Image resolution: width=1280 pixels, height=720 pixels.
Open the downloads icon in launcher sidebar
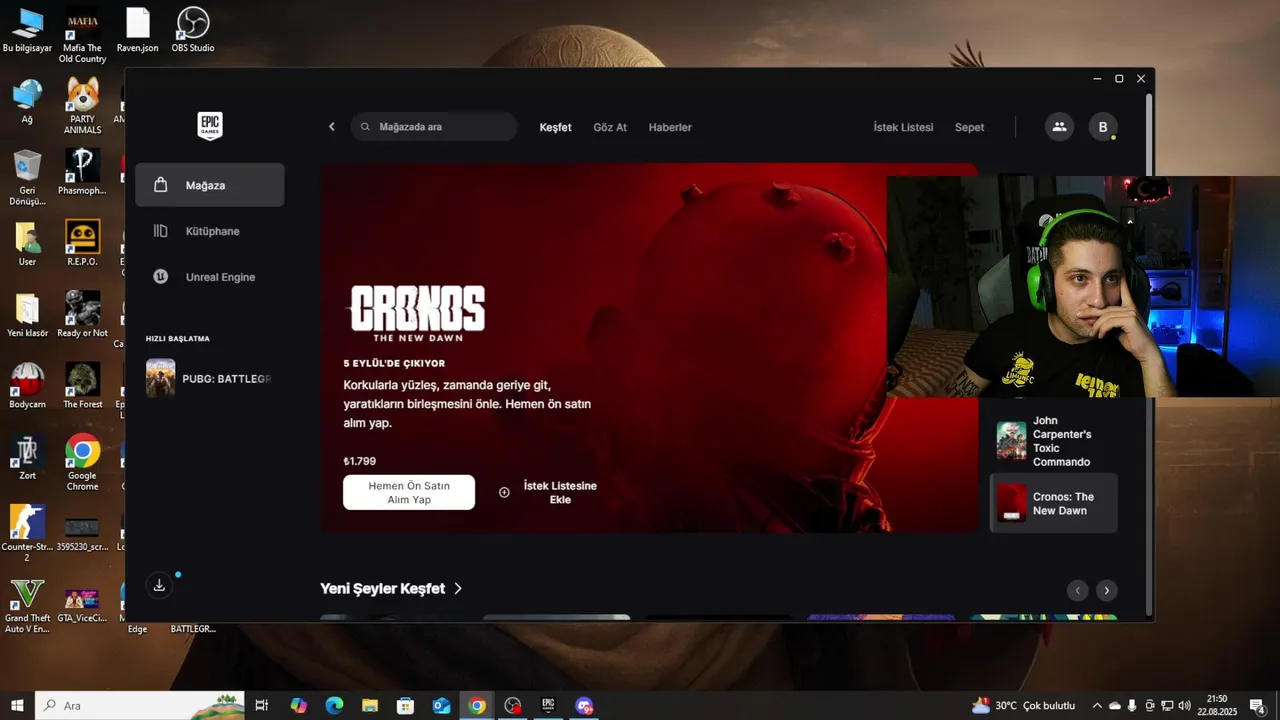pos(159,586)
